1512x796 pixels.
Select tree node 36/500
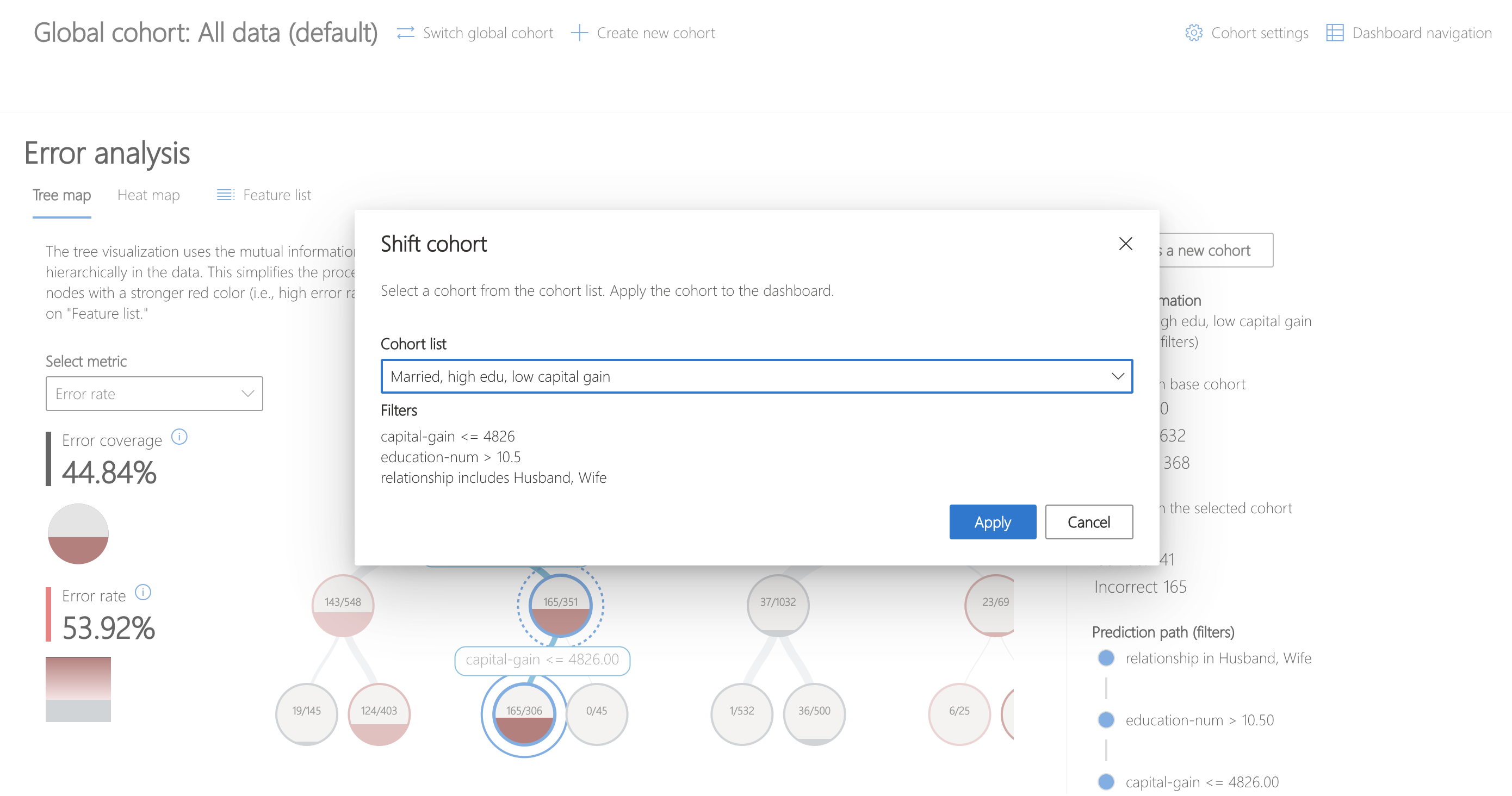tap(814, 714)
